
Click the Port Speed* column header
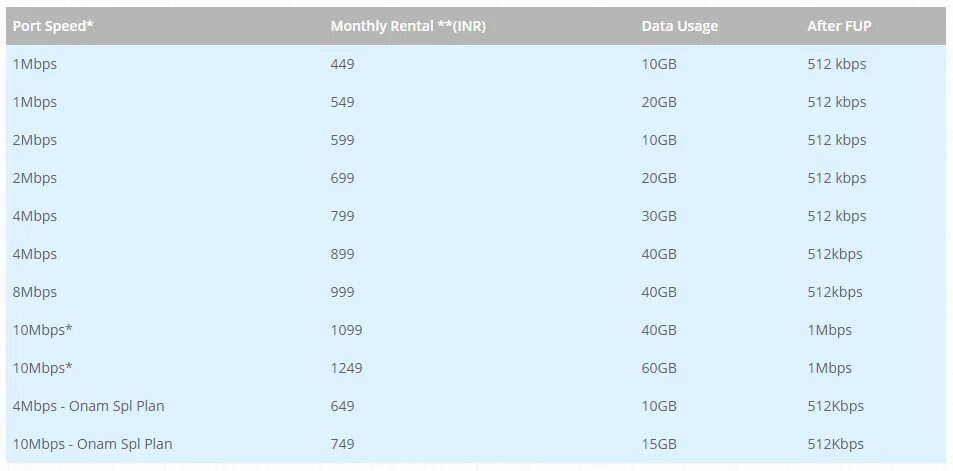tap(53, 27)
